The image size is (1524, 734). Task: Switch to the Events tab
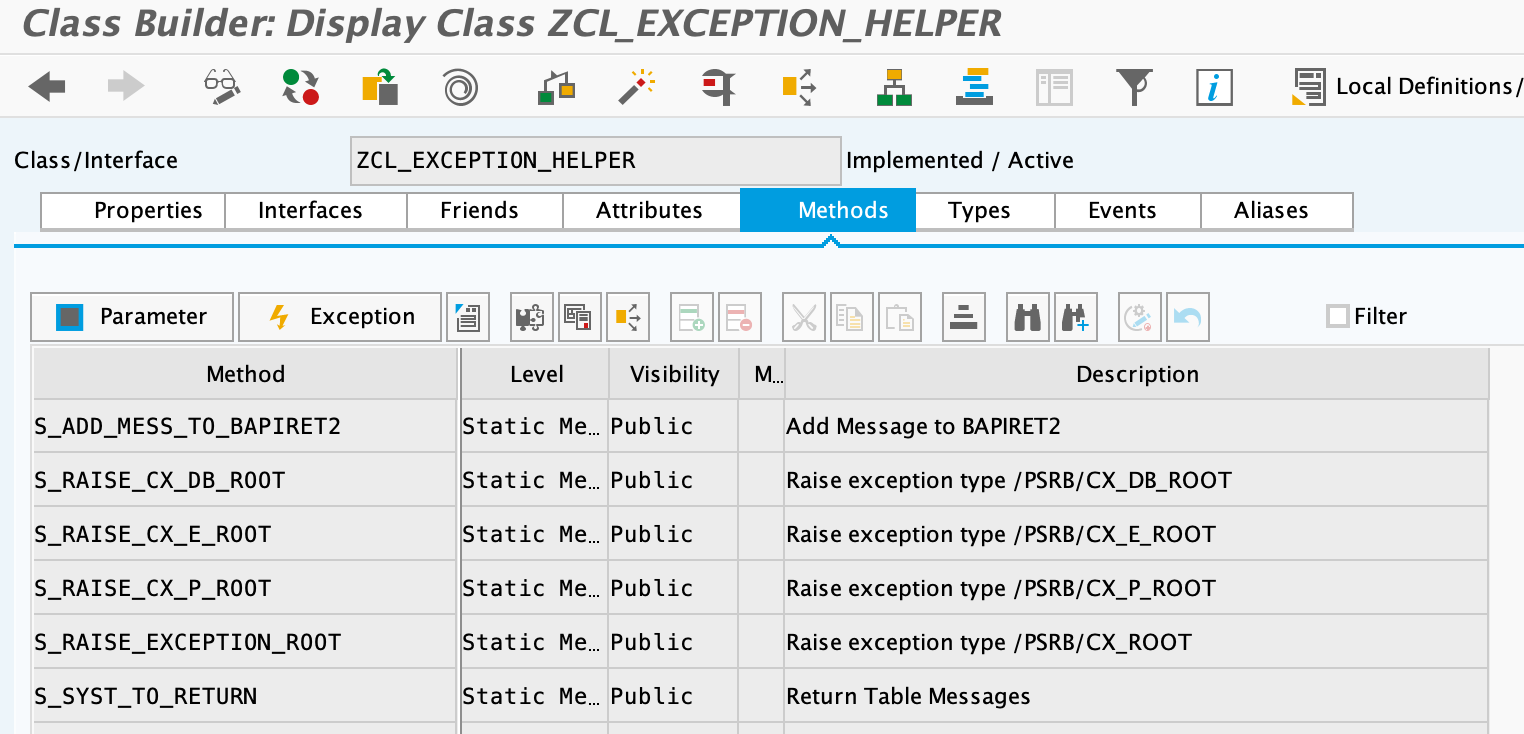[1127, 211]
